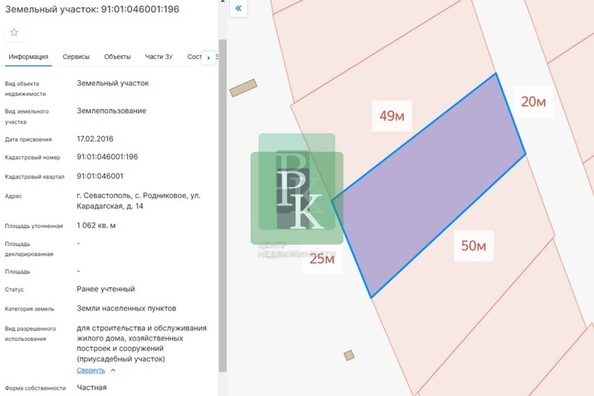Screen dimensions: 594x396
Task: Click the 25м boundary length label
Action: 322,259
